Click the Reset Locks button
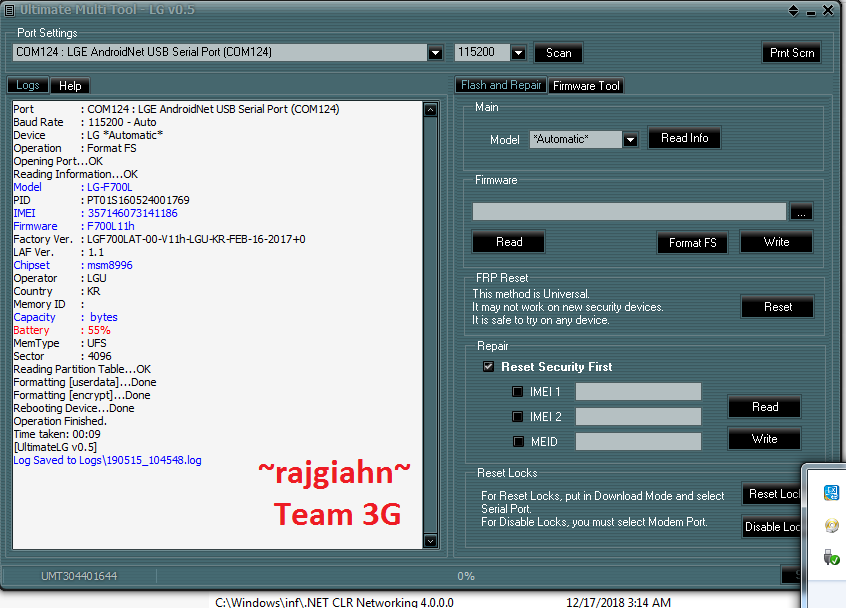Image resolution: width=846 pixels, height=608 pixels. click(x=773, y=494)
